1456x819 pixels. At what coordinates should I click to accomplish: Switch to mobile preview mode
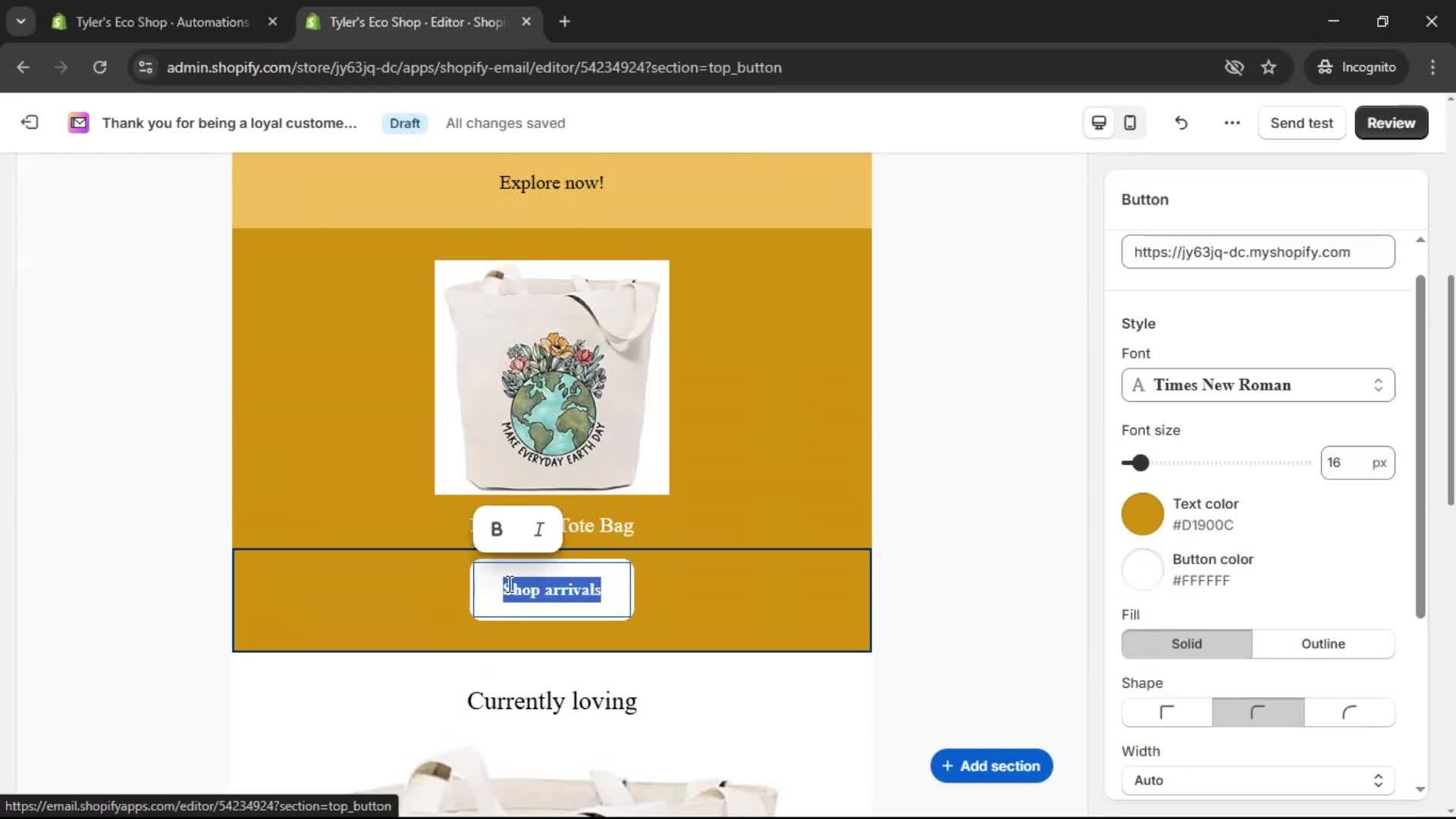1130,122
